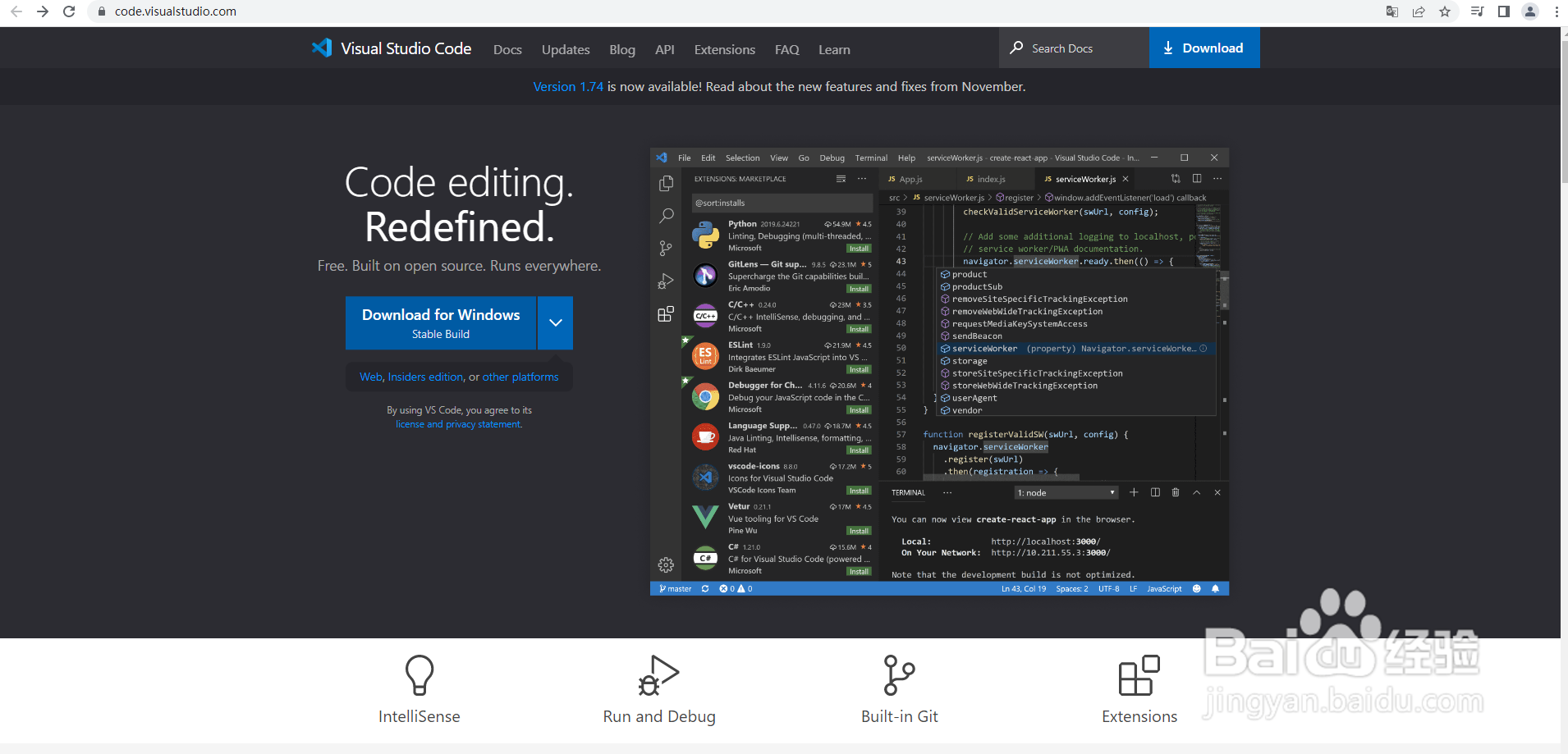1568x754 pixels.
Task: Click the Built-in Git label
Action: [x=900, y=716]
